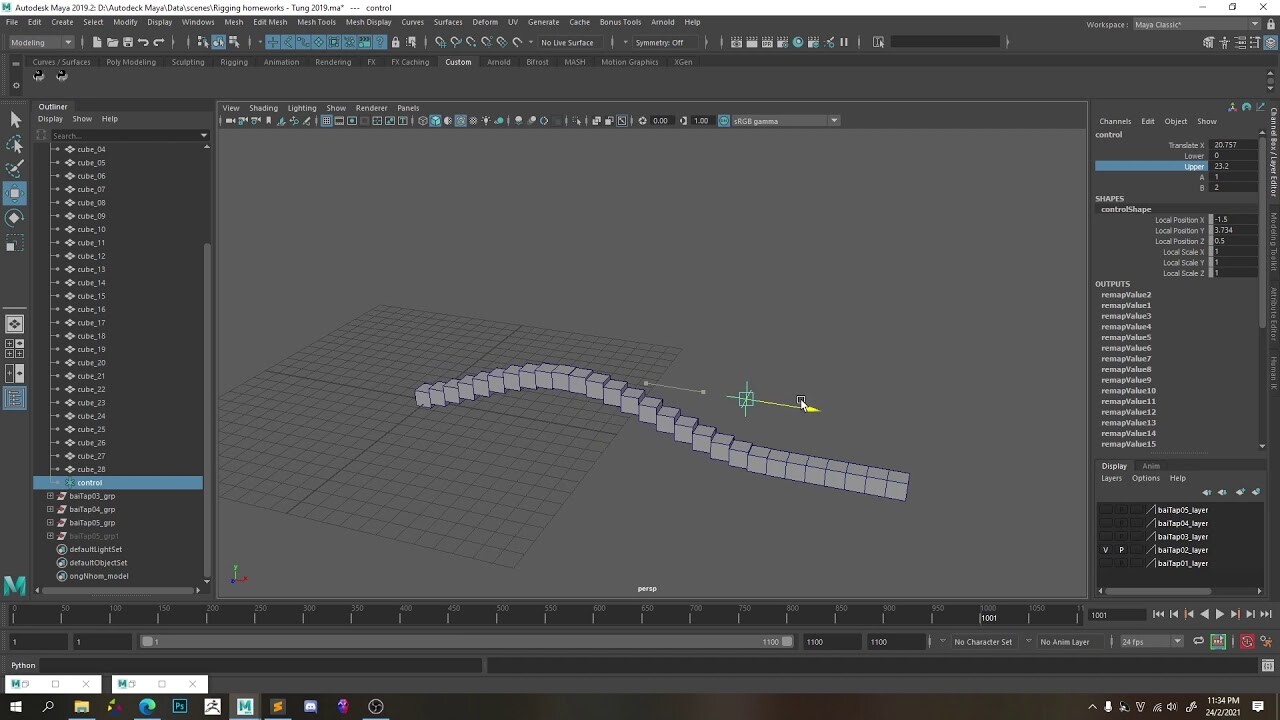
Task: Toggle playback P on baiTap02_layer
Action: (1121, 550)
